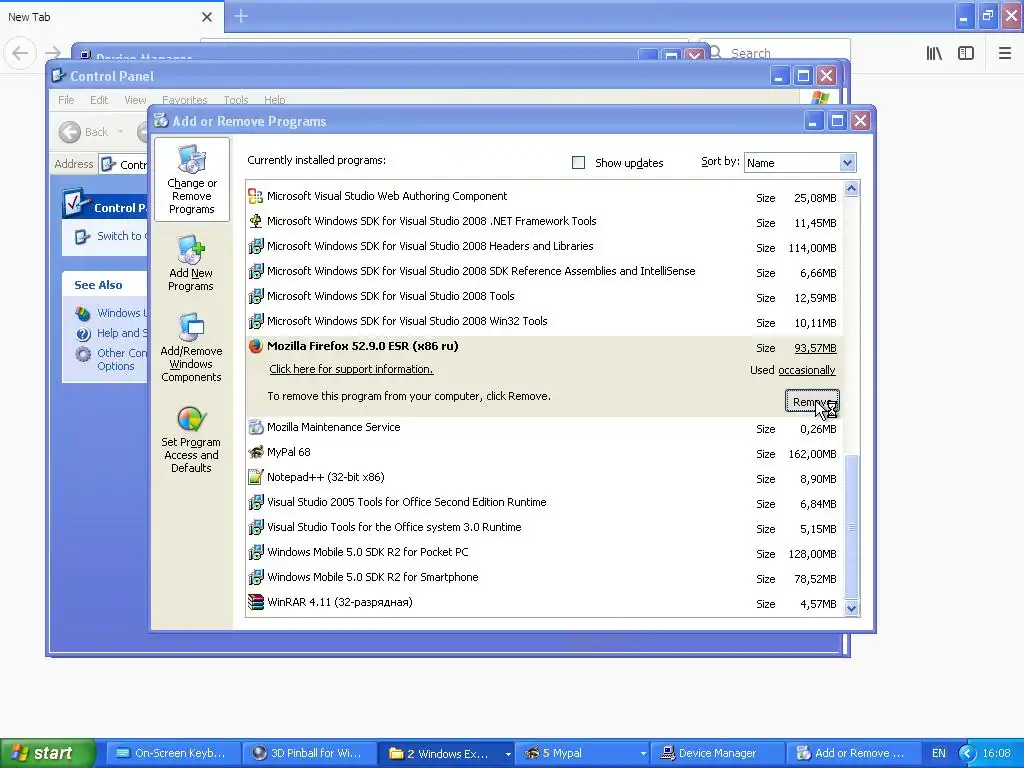
Task: Click the Windows Mobile 5.0 Pocket PC icon
Action: point(256,552)
